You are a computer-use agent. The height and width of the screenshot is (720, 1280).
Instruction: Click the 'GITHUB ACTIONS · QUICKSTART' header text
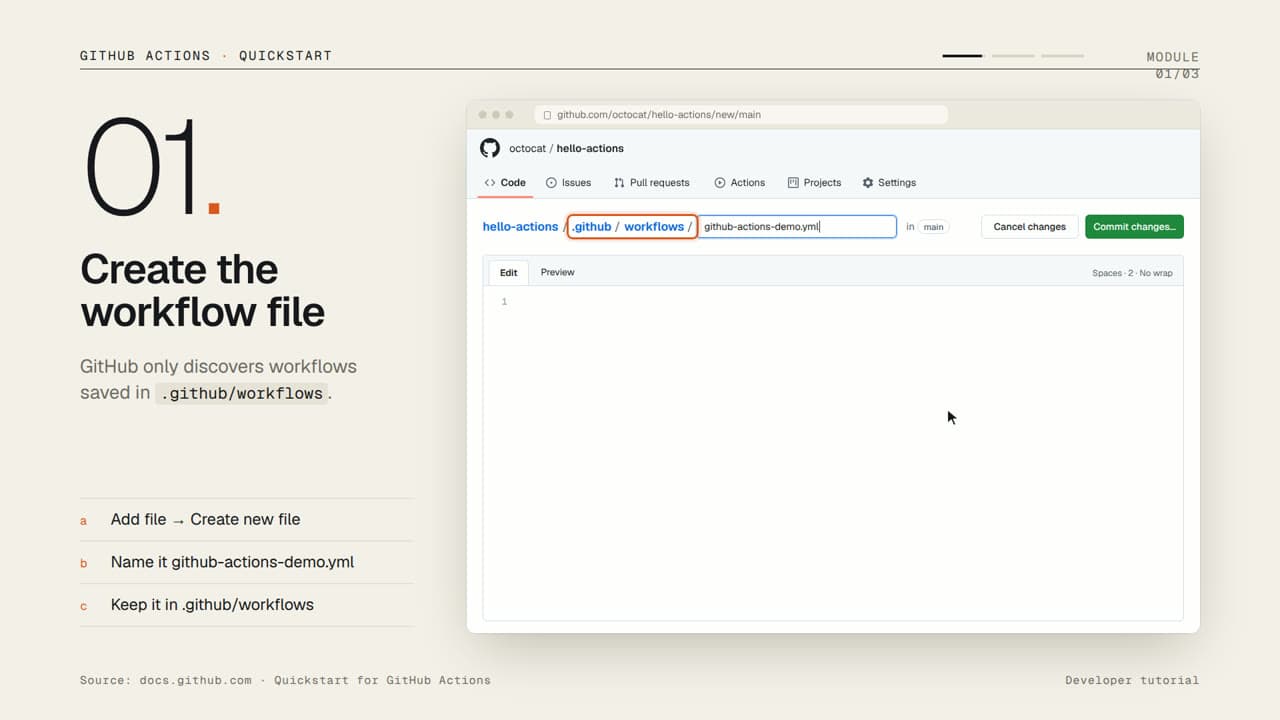(206, 56)
